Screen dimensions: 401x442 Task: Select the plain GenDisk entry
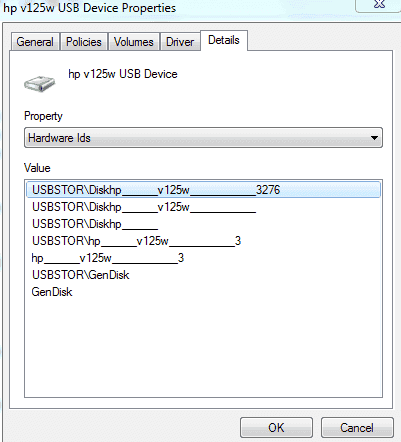point(203,292)
